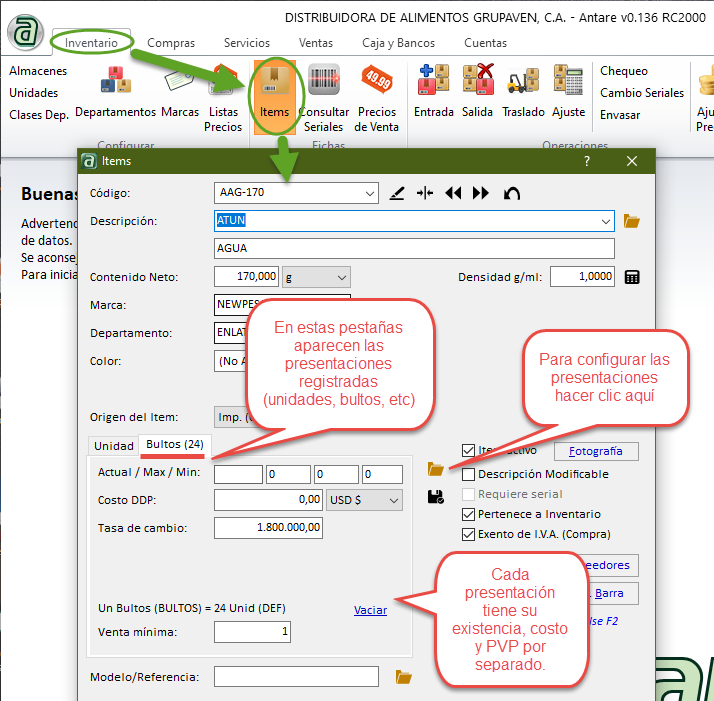Click the density calculator icon
The height and width of the screenshot is (701, 714).
(631, 277)
